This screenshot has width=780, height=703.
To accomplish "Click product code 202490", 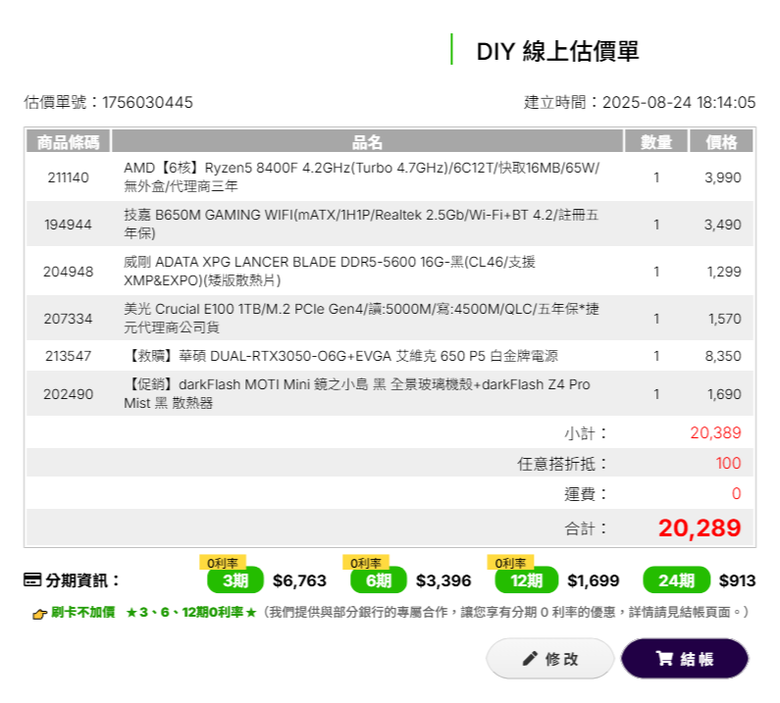I will click(68, 394).
